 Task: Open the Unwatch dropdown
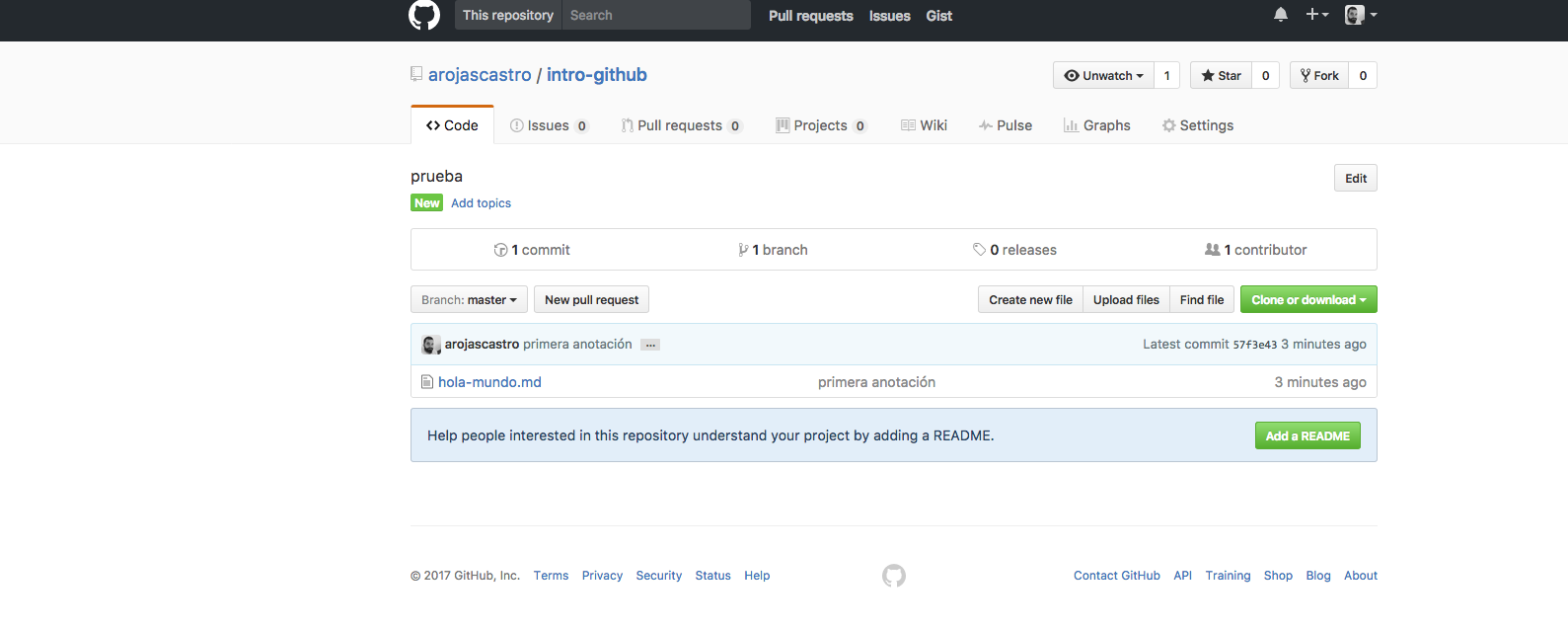[1103, 76]
